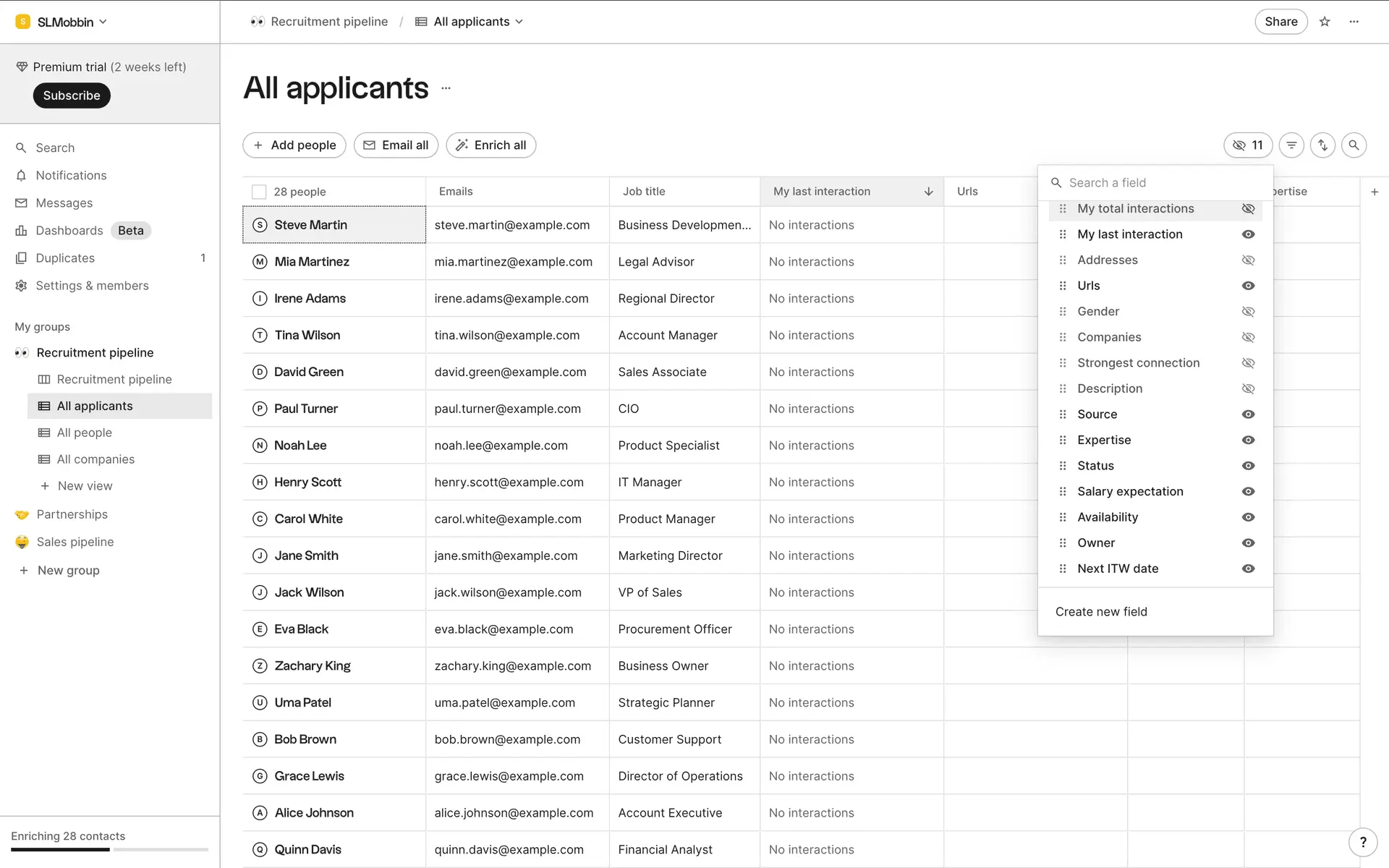
Task: Open the hidden fields button showing 11
Action: 1248,145
